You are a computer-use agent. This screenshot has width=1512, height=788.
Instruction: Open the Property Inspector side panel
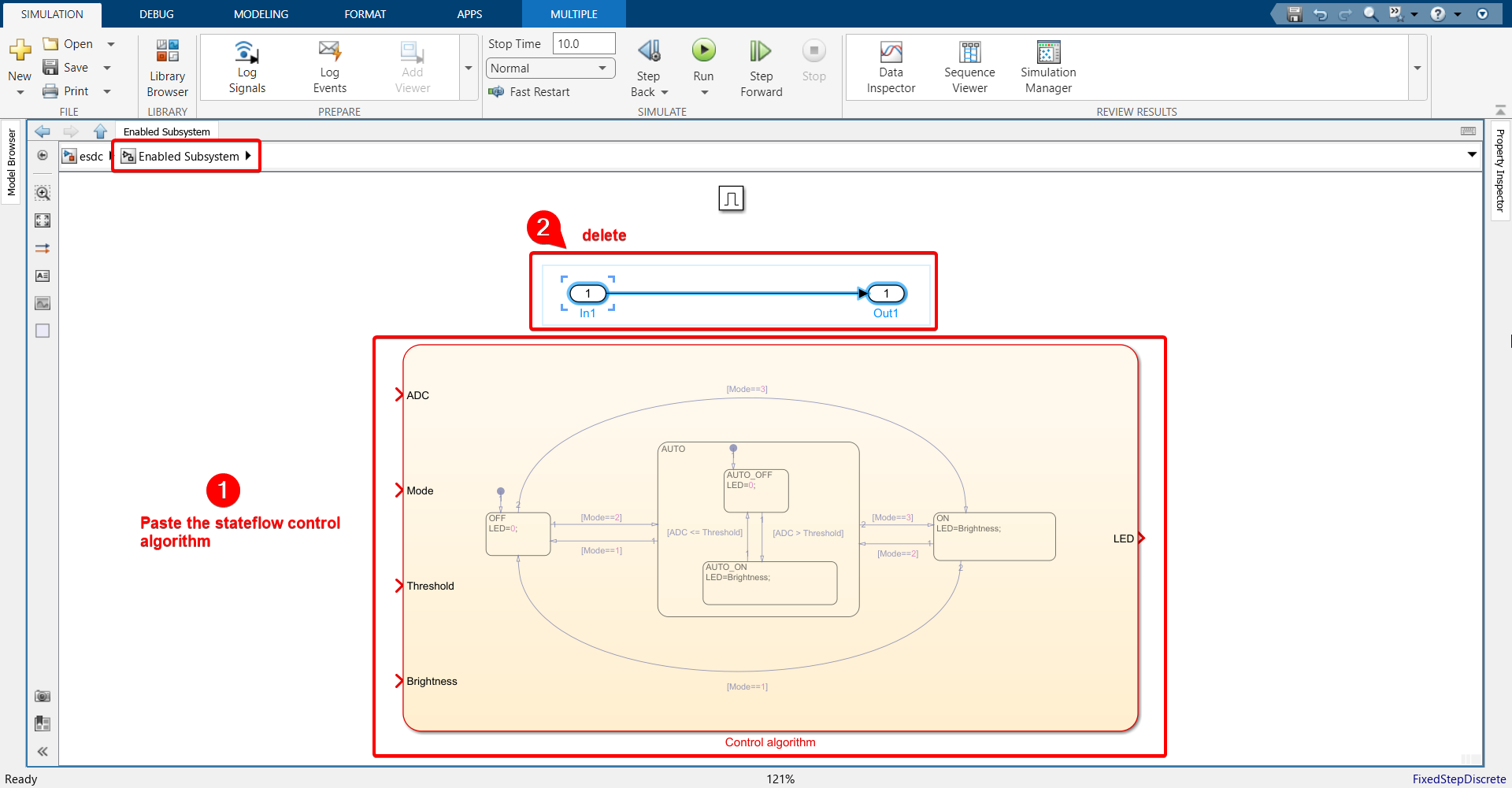point(1500,170)
